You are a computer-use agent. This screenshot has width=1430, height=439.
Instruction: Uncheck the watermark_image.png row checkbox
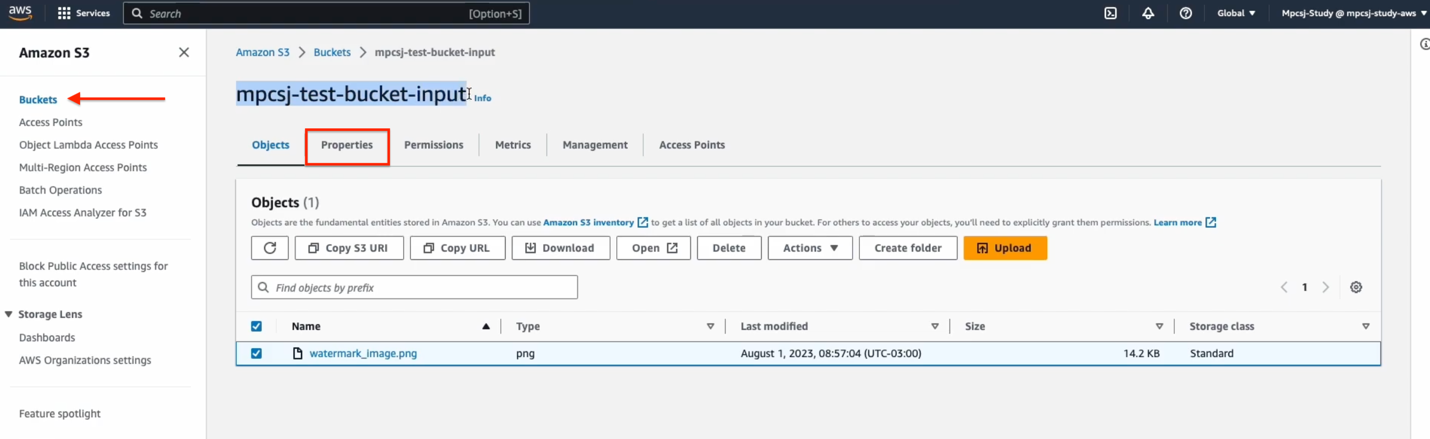pyautogui.click(x=257, y=353)
